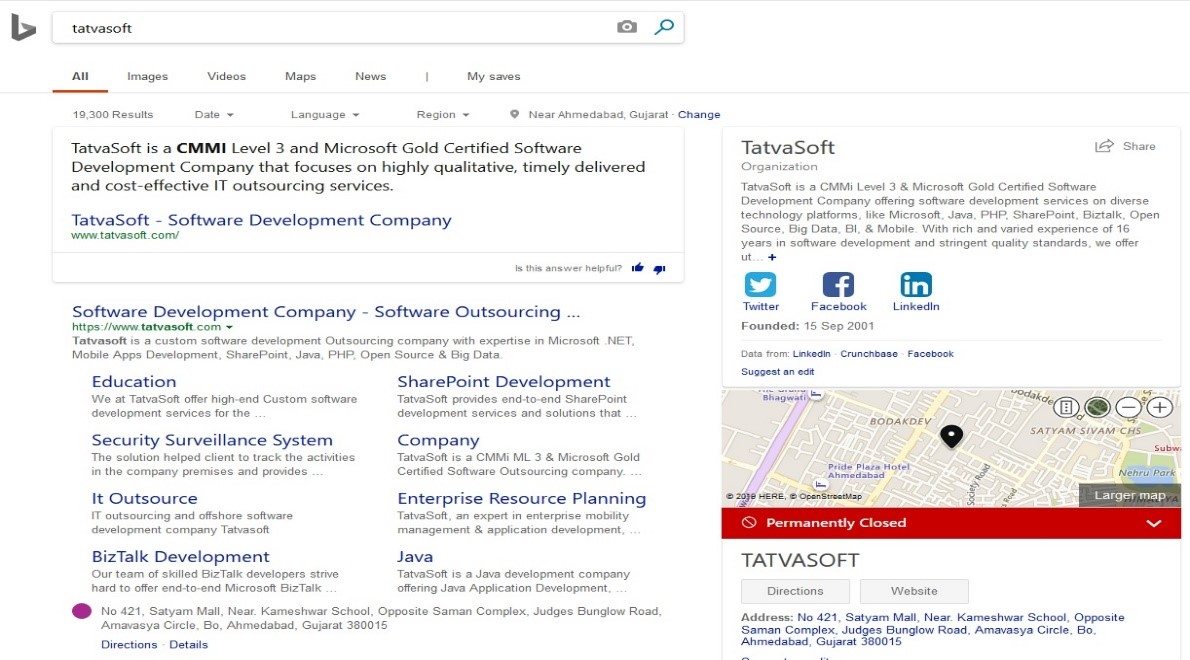Image resolution: width=1190 pixels, height=660 pixels.
Task: Switch to the News tab
Action: 370,76
